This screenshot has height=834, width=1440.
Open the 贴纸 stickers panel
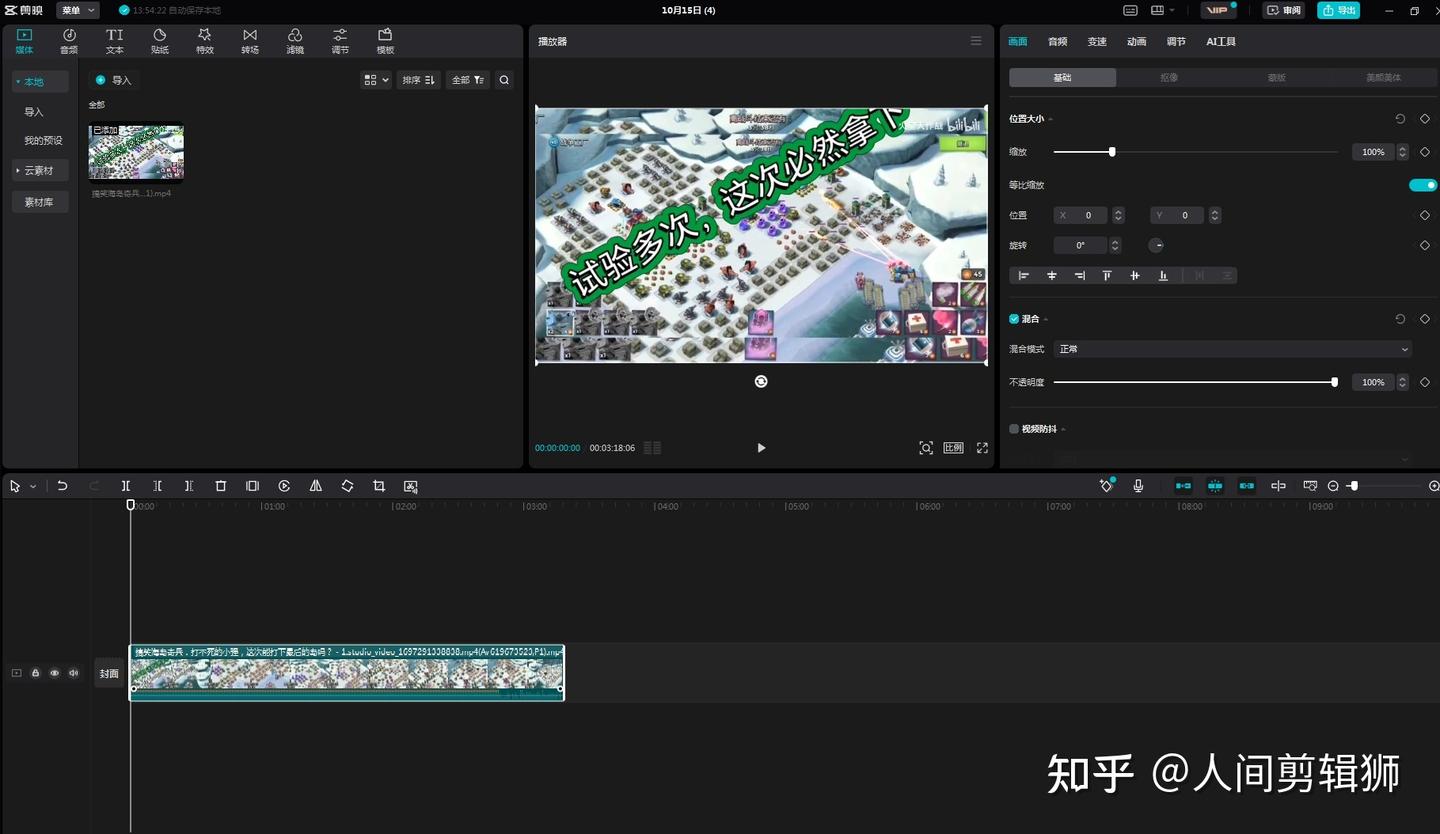tap(160, 41)
